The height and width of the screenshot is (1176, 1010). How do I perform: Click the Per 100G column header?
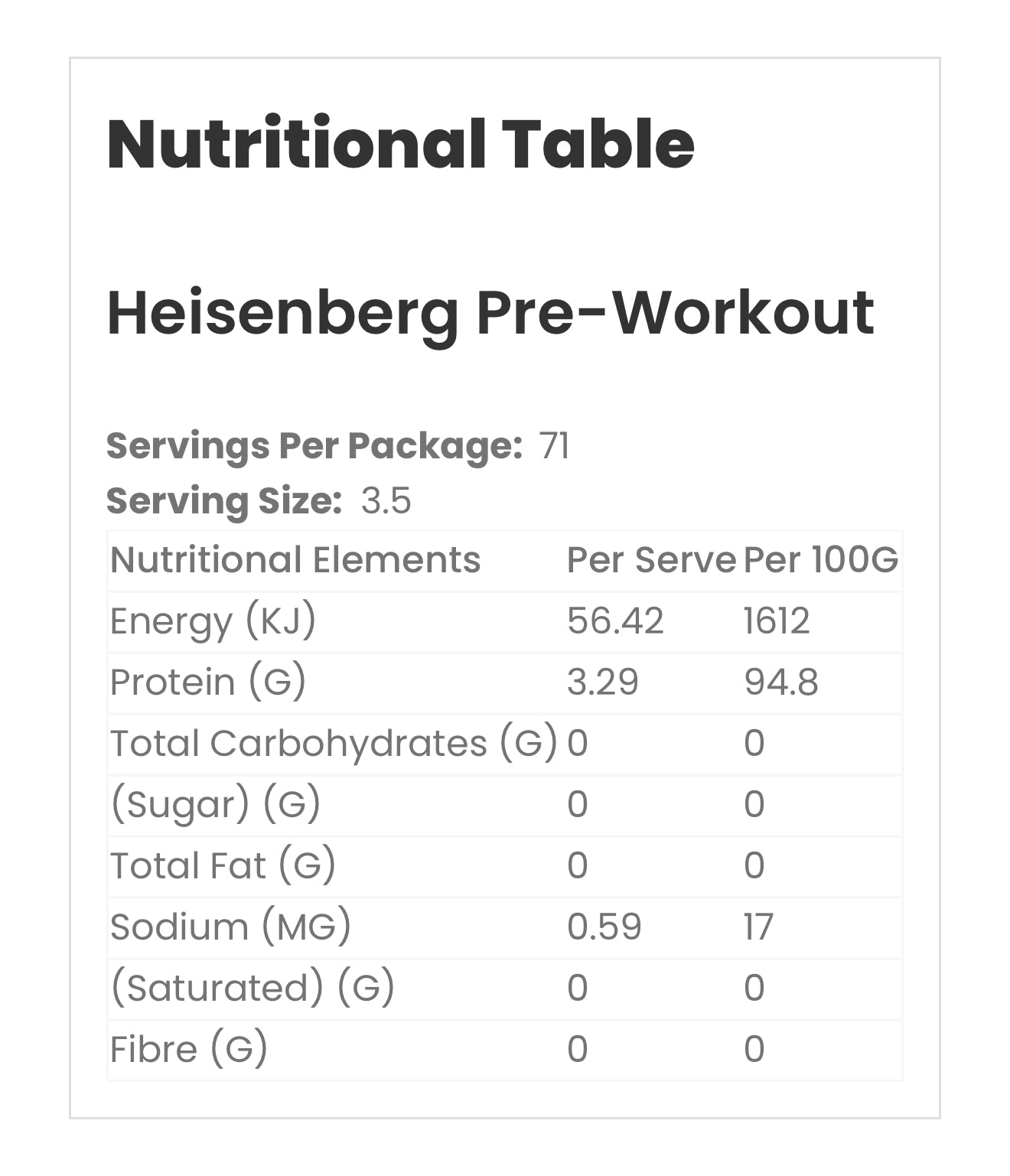pyautogui.click(x=820, y=560)
